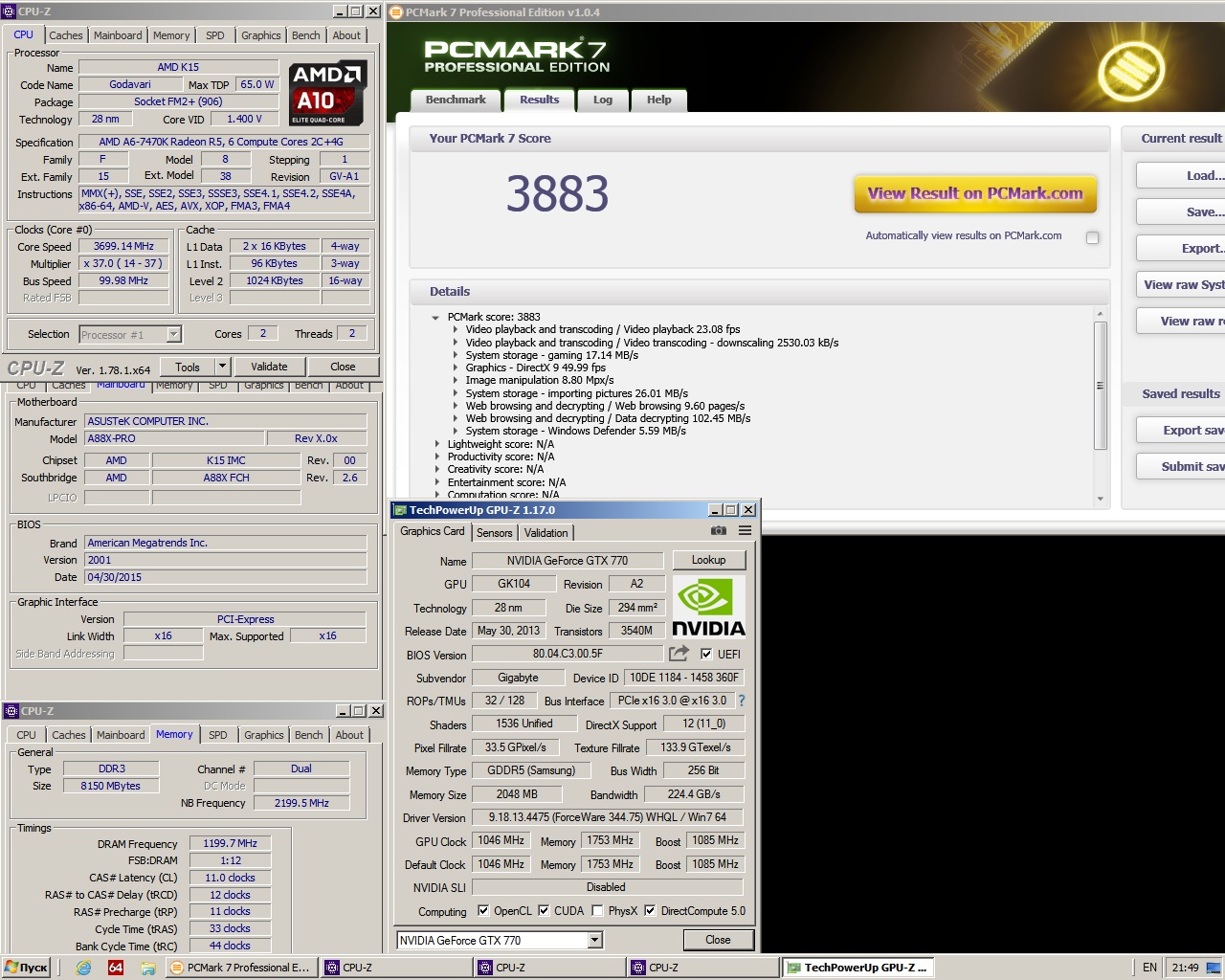Open the GPU-Z hamburger menu icon

pos(745,530)
